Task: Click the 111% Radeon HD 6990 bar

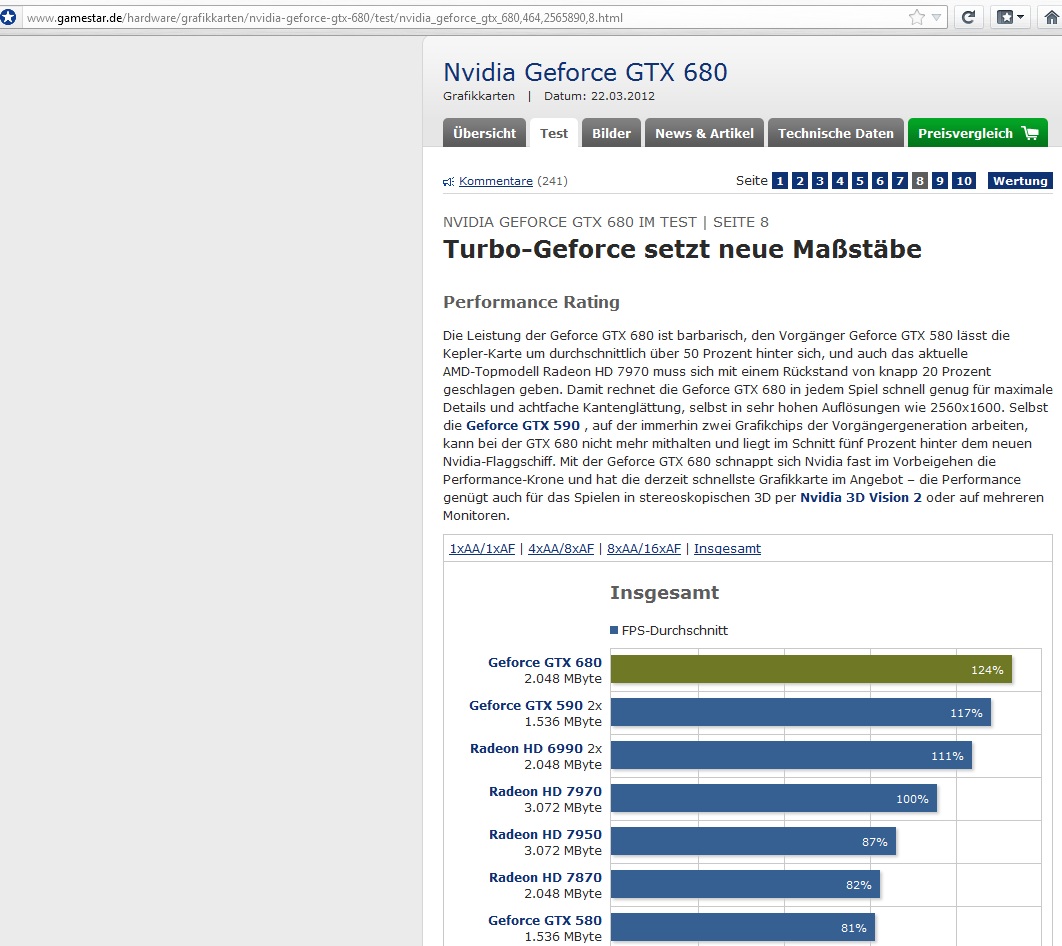Action: point(791,755)
